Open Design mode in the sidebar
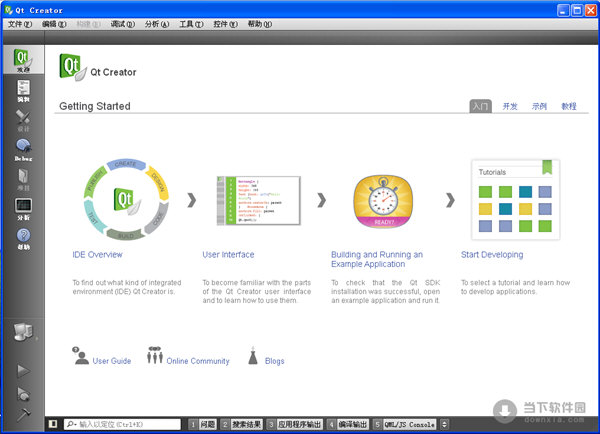The image size is (600, 434). coord(23,121)
